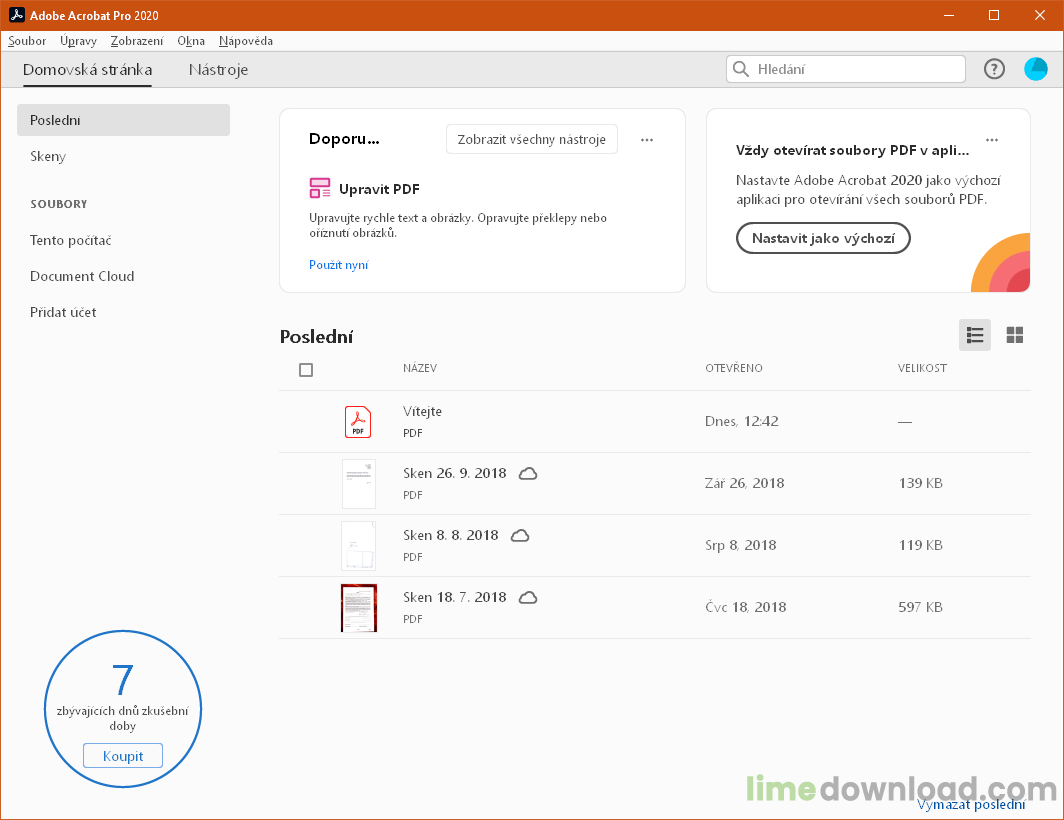Viewport: 1064px width, 820px height.
Task: Click the Upravit PDF tool icon
Action: 320,189
